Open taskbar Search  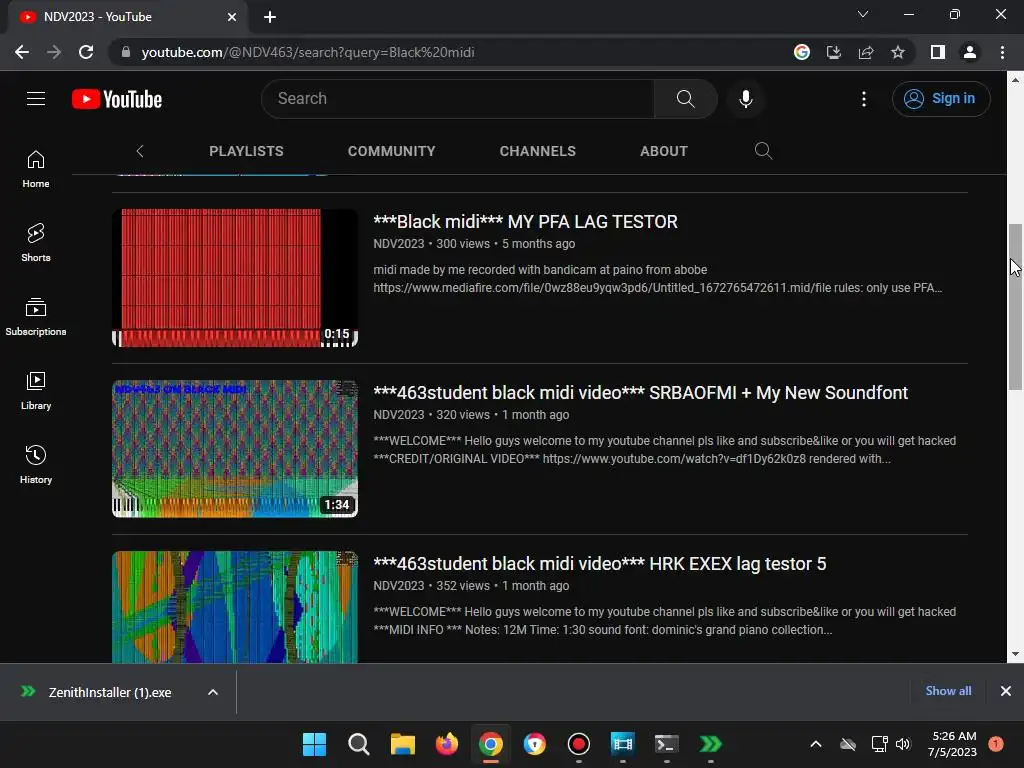[x=359, y=744]
